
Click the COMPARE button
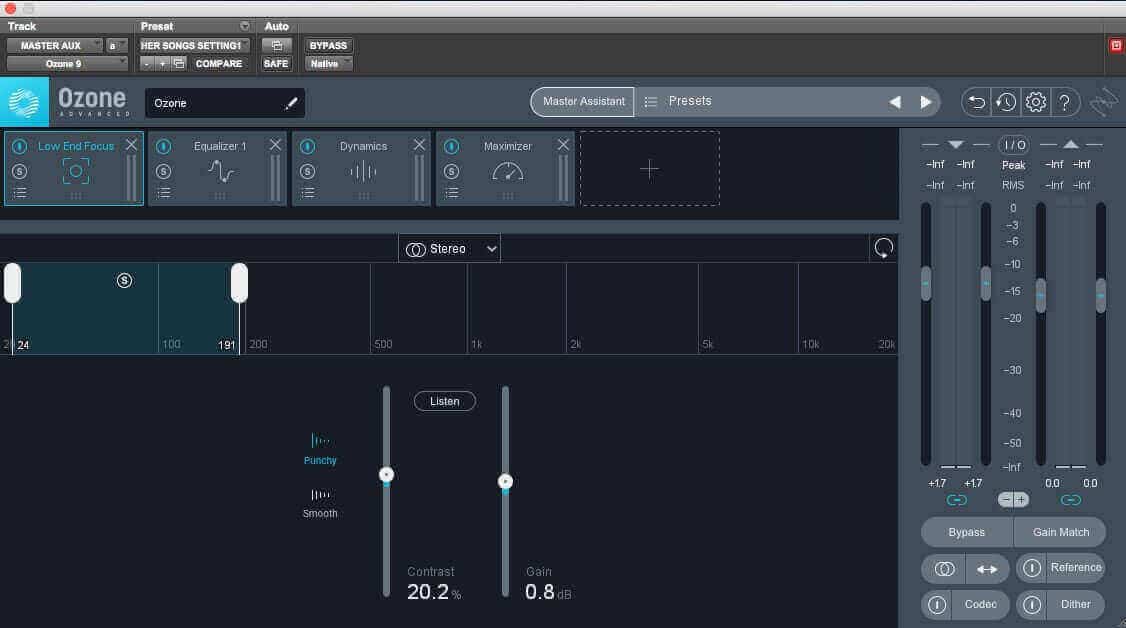[218, 64]
